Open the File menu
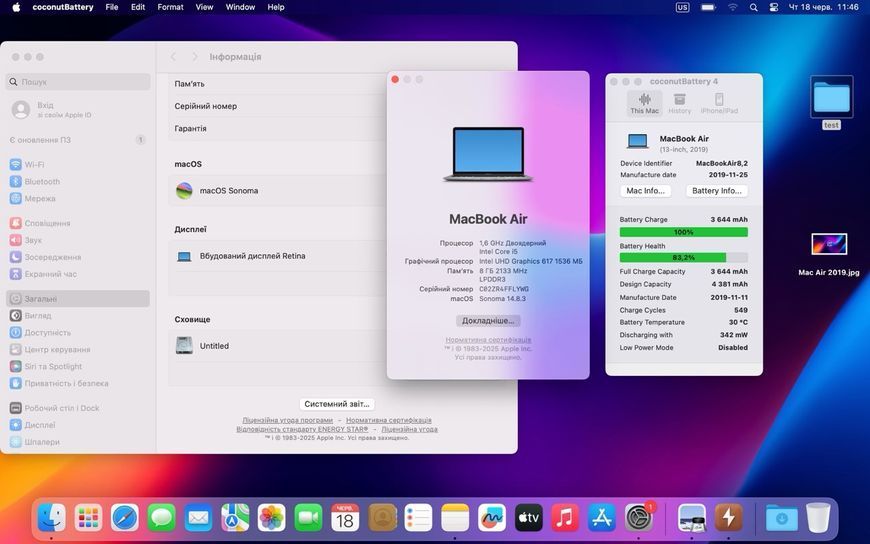This screenshot has height=544, width=870. point(112,7)
